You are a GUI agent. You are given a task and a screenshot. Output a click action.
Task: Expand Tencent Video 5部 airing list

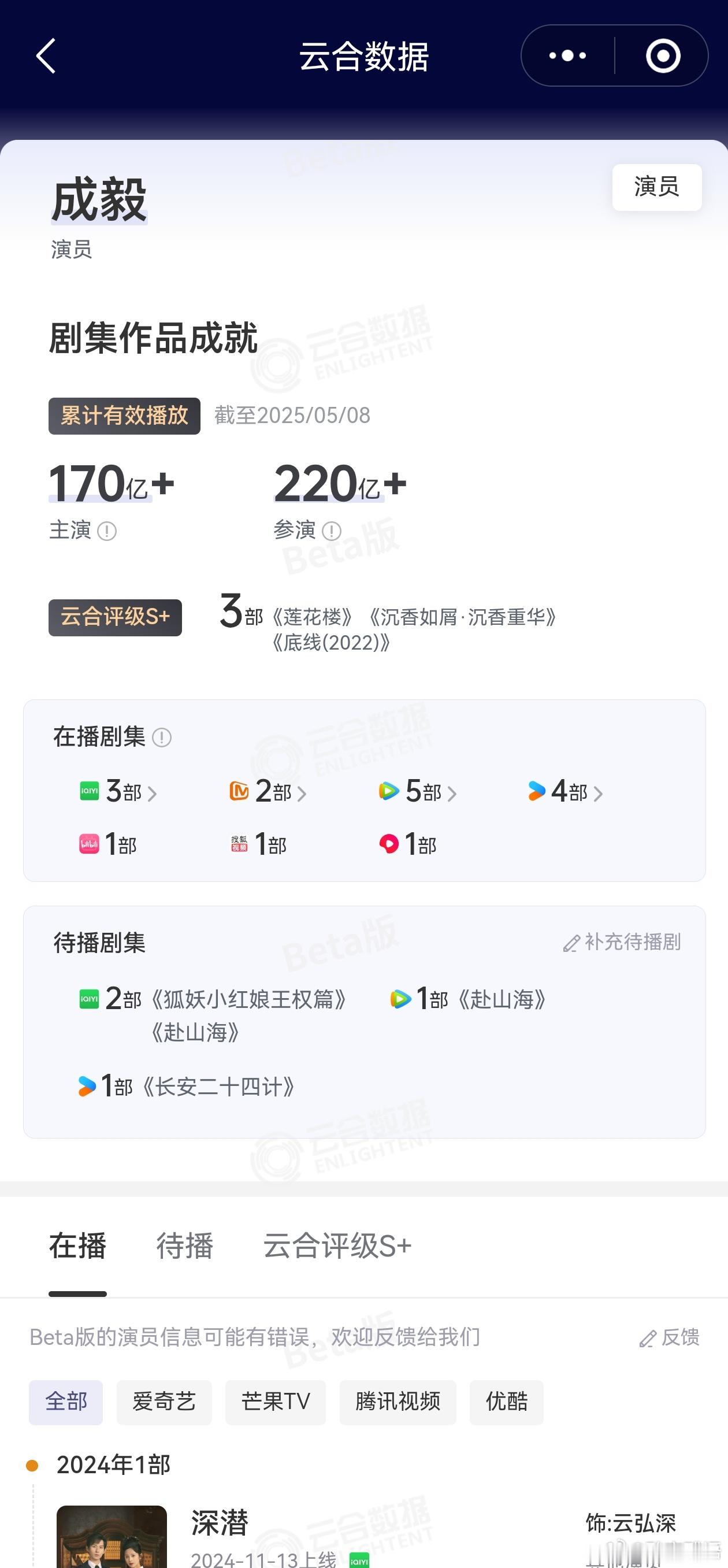click(418, 792)
